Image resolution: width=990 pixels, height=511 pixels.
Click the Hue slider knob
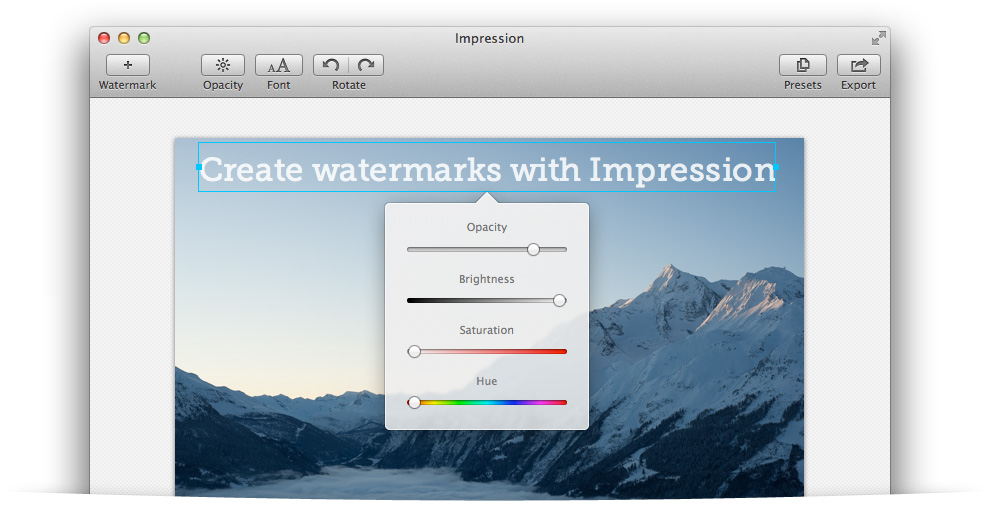[x=414, y=402]
